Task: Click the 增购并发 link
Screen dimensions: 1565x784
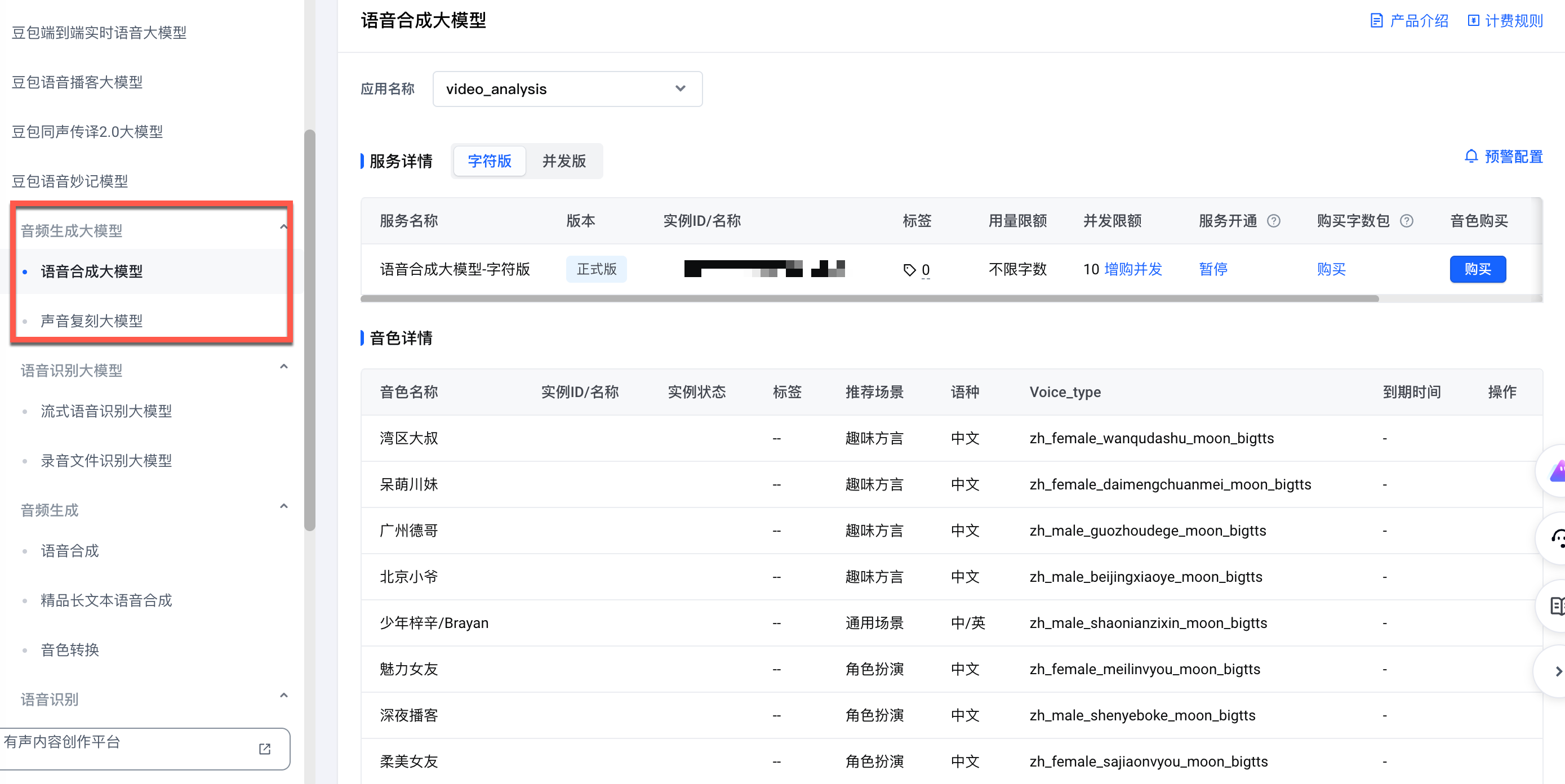Action: click(1132, 269)
